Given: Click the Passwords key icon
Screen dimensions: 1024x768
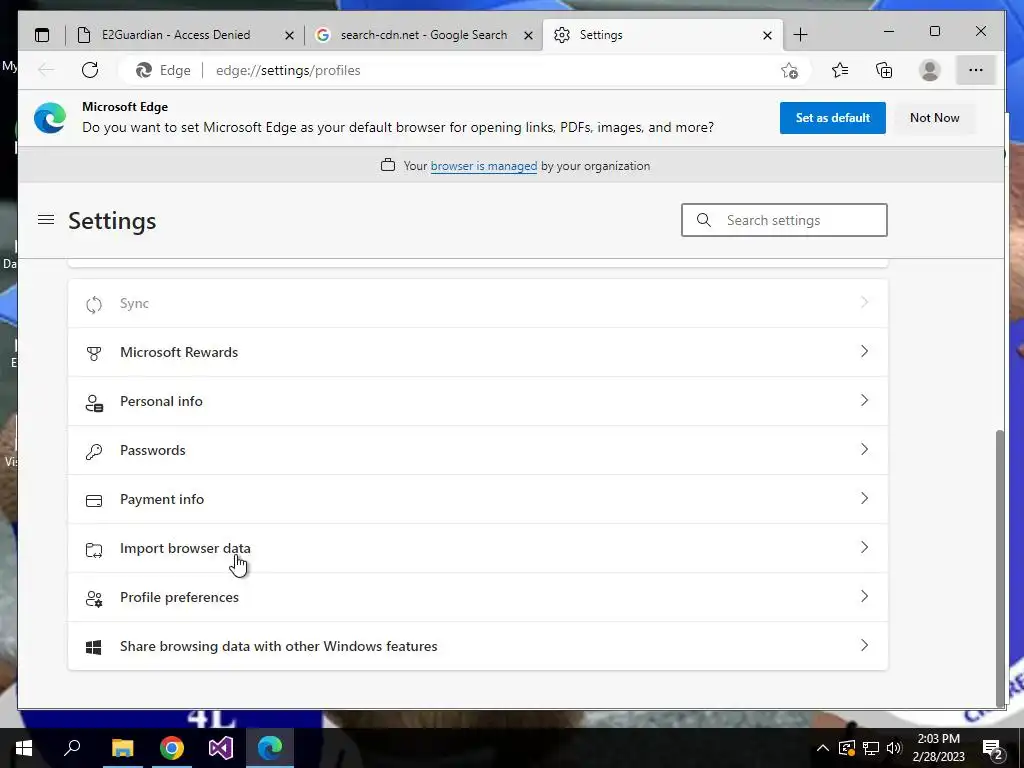Looking at the screenshot, I should click(x=94, y=451).
